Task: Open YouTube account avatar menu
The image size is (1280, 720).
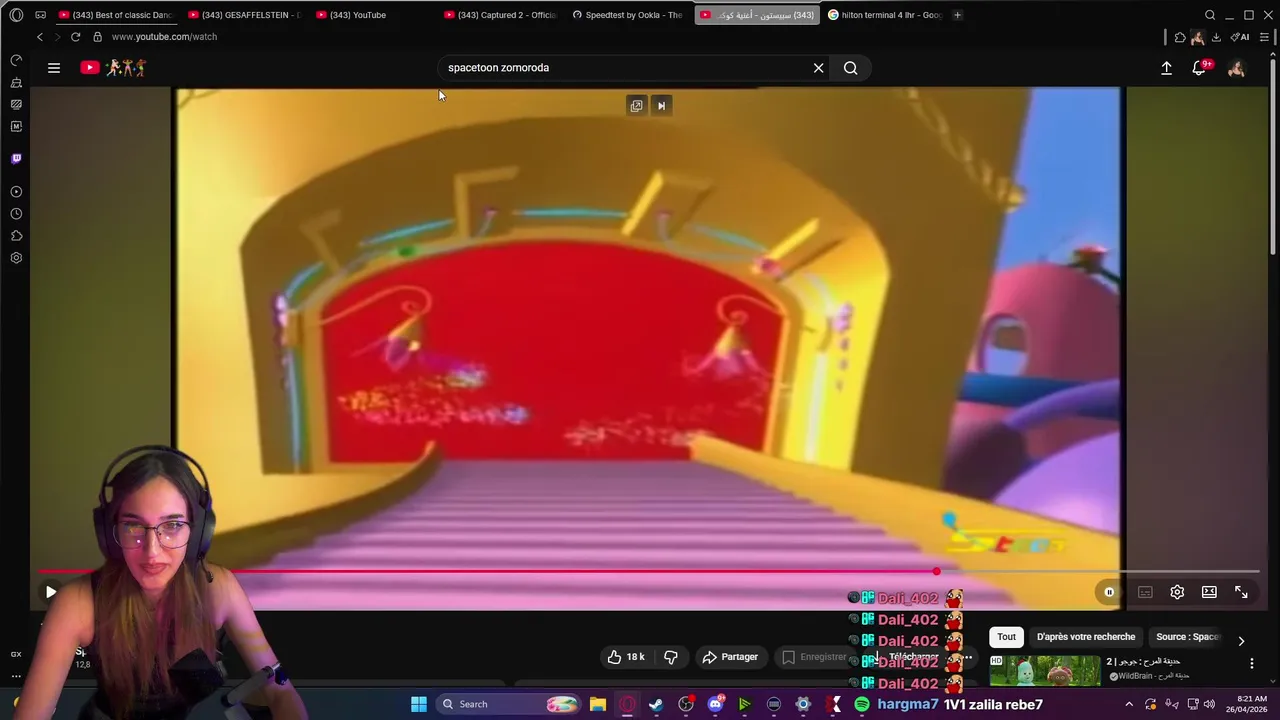Action: coord(1236,68)
